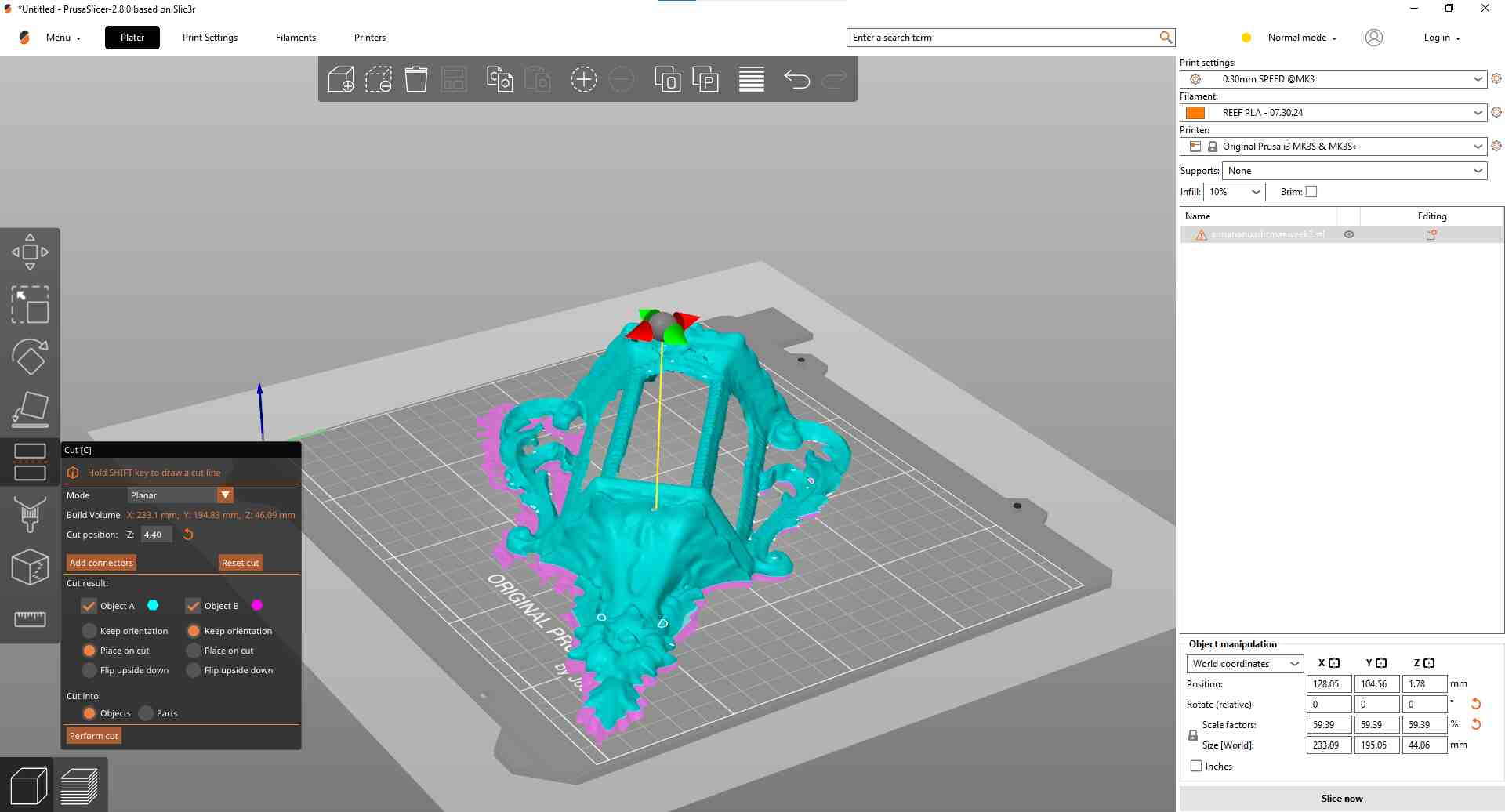Click the Add instance plus icon

click(584, 79)
